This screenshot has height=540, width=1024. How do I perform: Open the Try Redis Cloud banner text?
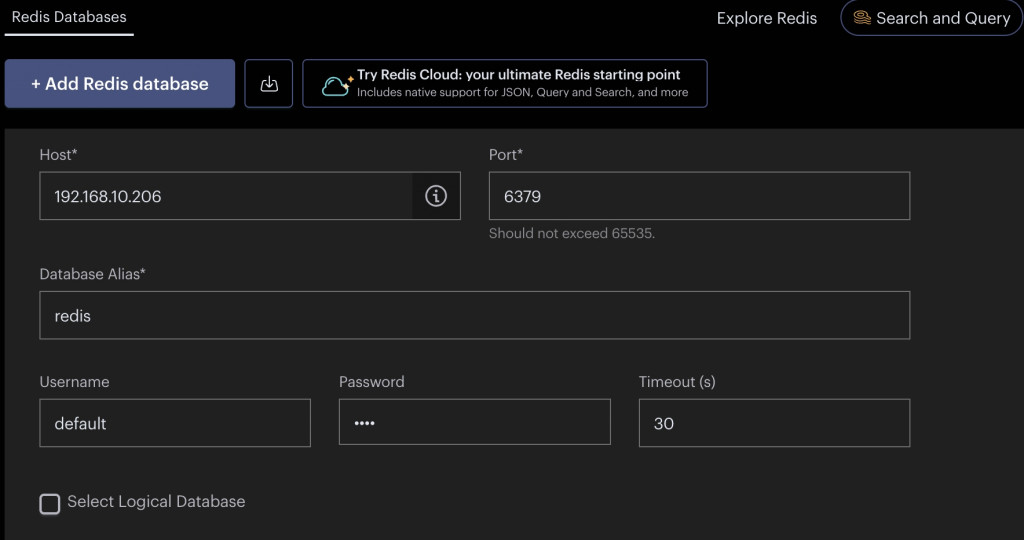[519, 75]
